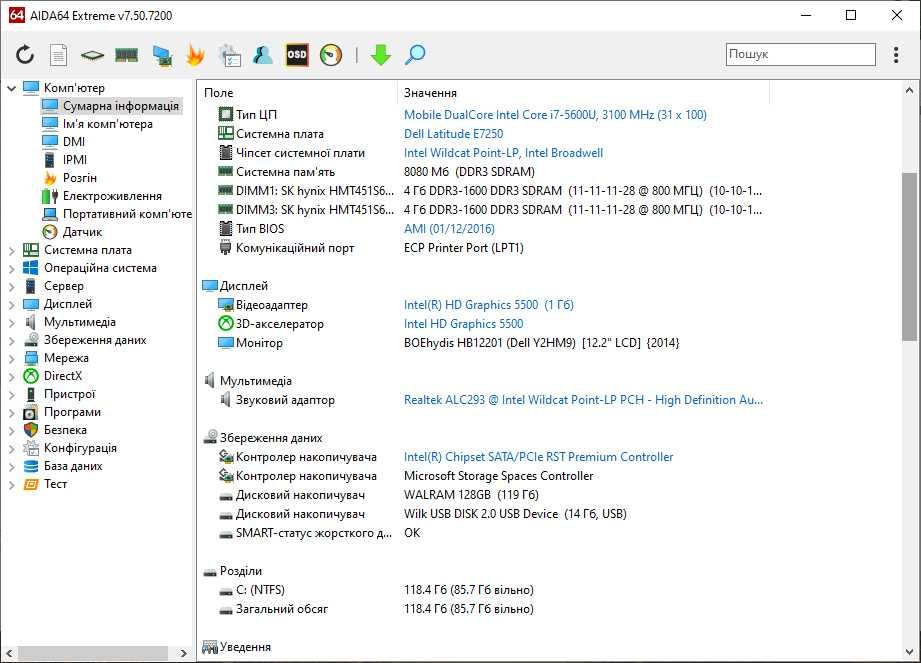This screenshot has width=921, height=663.
Task: Open Intel Chipset SATA/PCIe RST controller link
Action: pos(539,457)
